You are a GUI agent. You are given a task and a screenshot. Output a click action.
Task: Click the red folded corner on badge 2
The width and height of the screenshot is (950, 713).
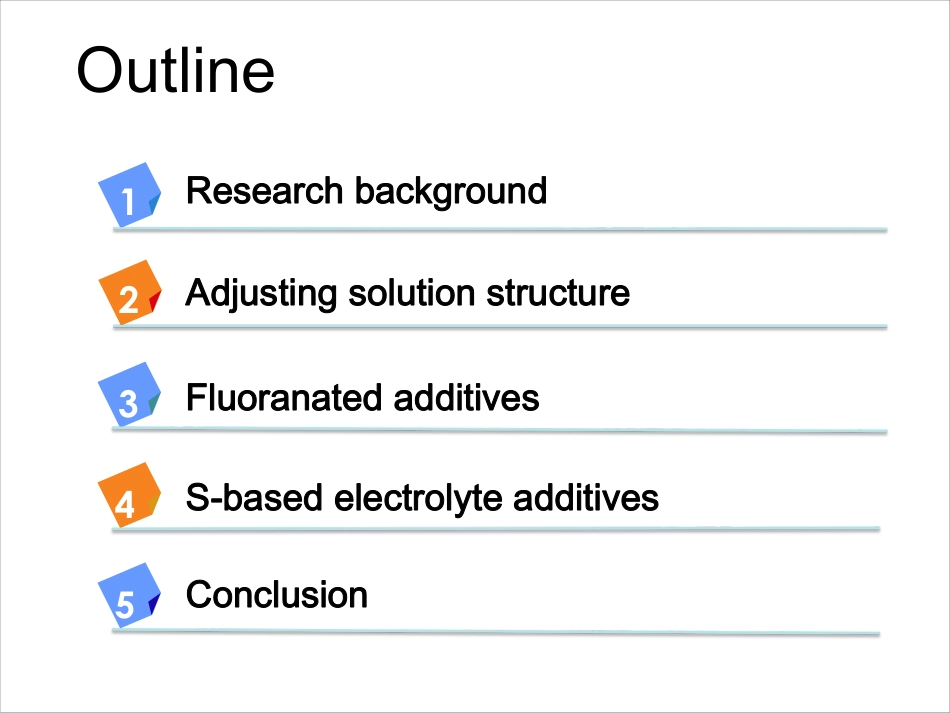pos(155,300)
